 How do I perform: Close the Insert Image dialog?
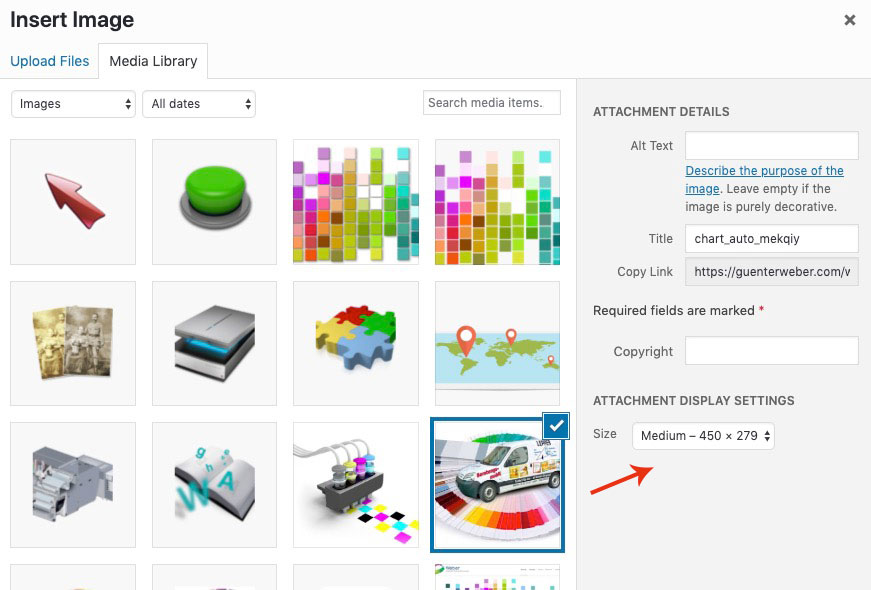point(849,20)
